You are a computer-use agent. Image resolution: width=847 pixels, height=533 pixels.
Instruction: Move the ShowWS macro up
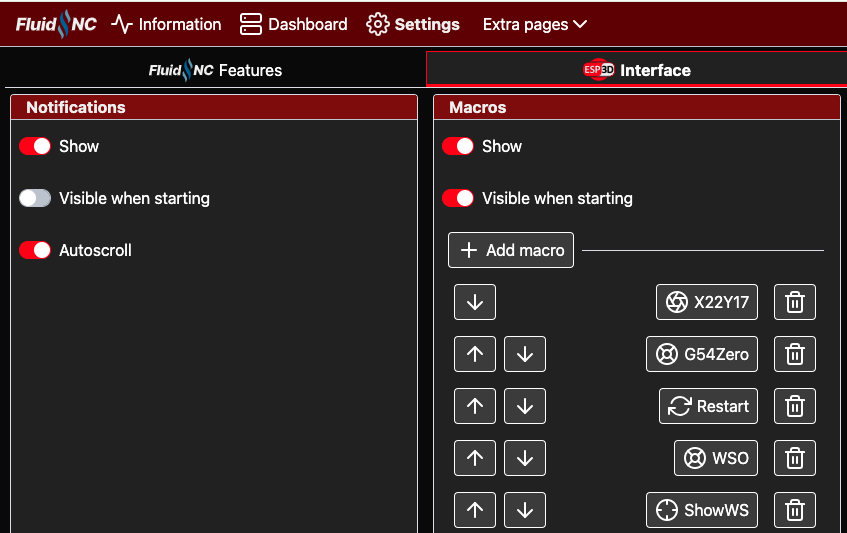tap(475, 510)
